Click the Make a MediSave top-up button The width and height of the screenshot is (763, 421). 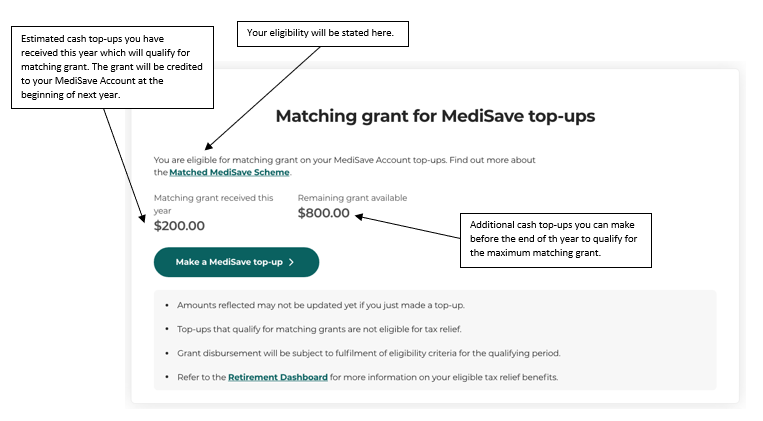(236, 262)
